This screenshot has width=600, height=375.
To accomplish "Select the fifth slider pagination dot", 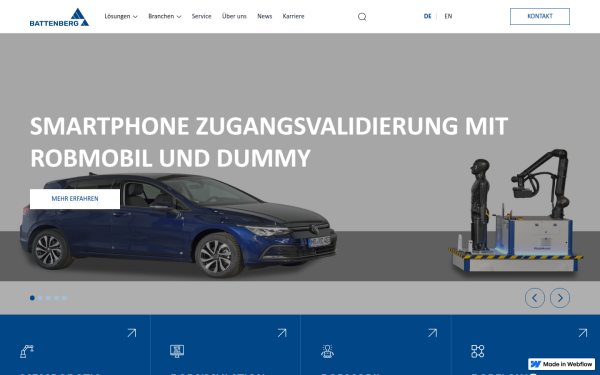I will point(64,298).
